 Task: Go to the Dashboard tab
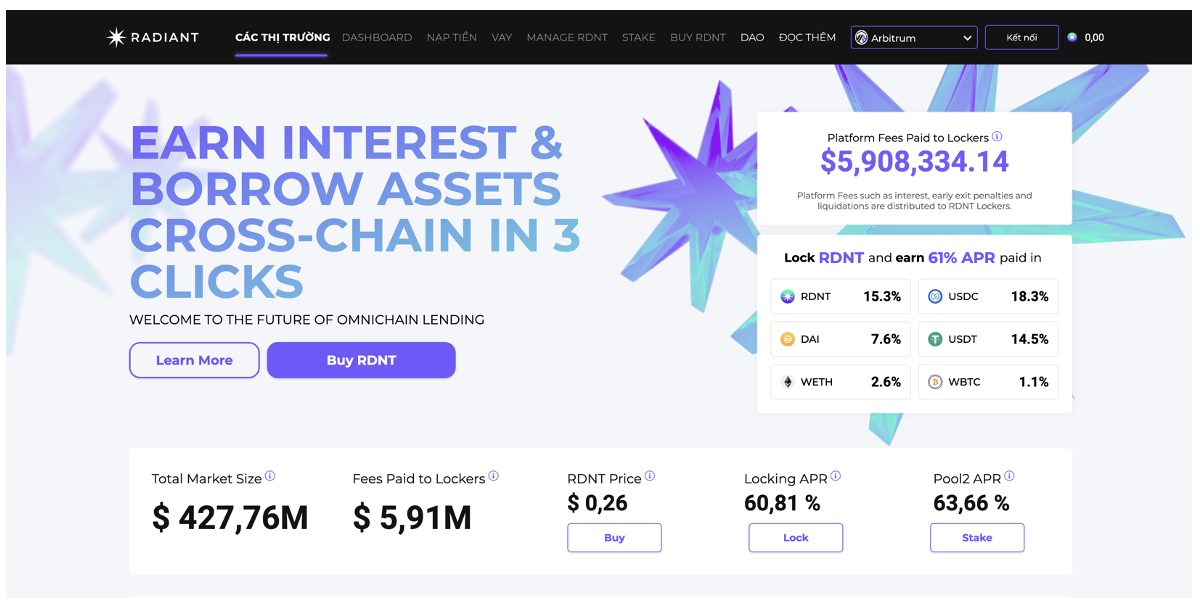tap(377, 38)
